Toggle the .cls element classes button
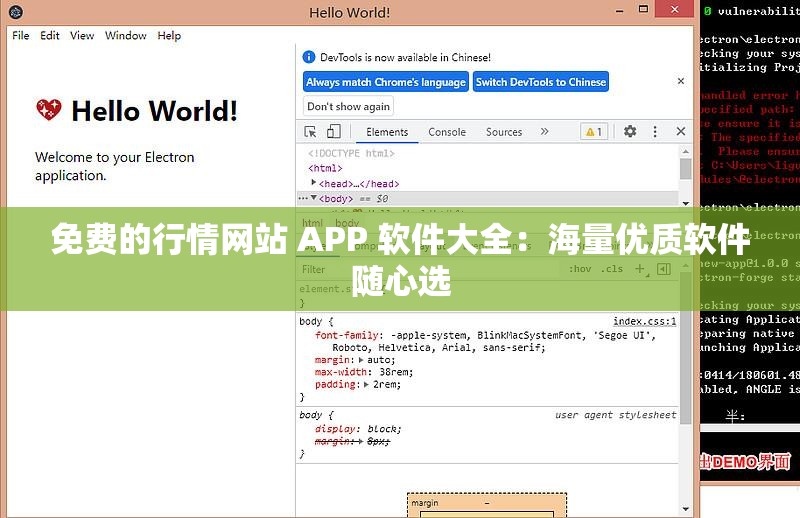 tap(612, 268)
